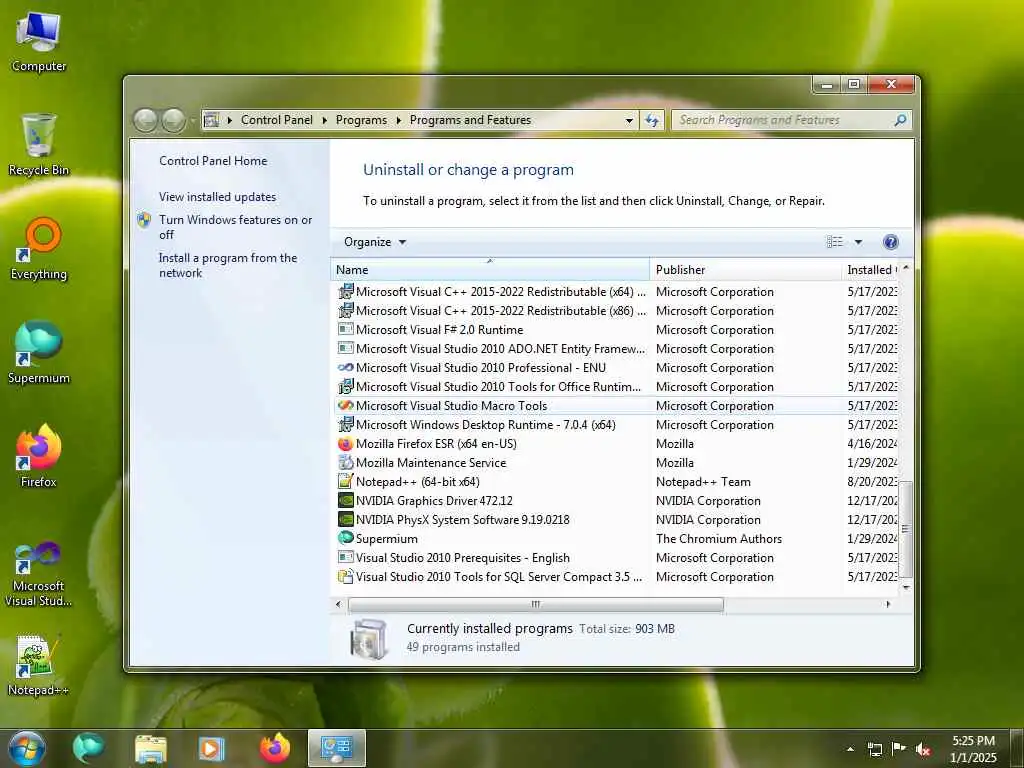Open Turn Windows features on or off
The width and height of the screenshot is (1024, 768).
coord(236,227)
